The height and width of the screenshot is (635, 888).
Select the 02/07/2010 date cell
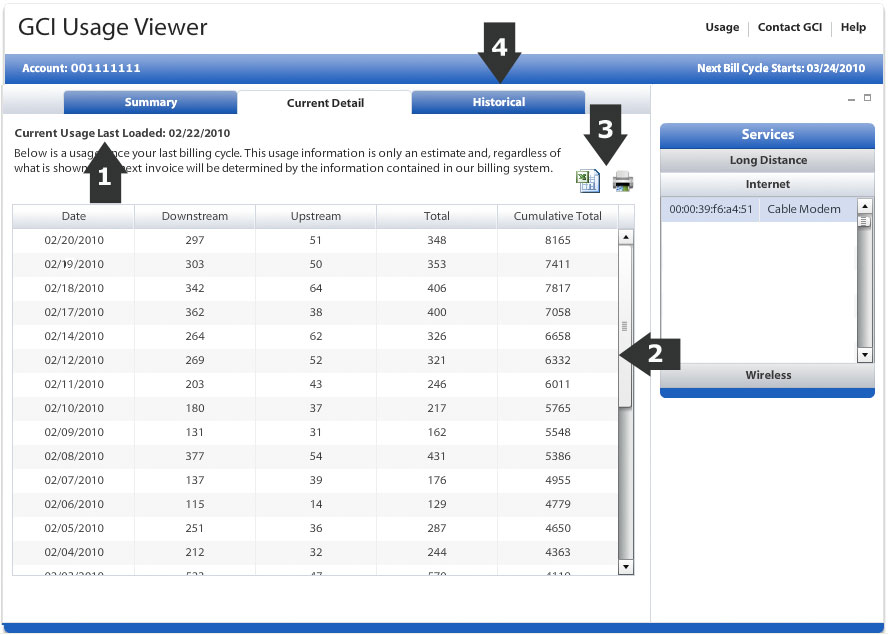[x=74, y=480]
